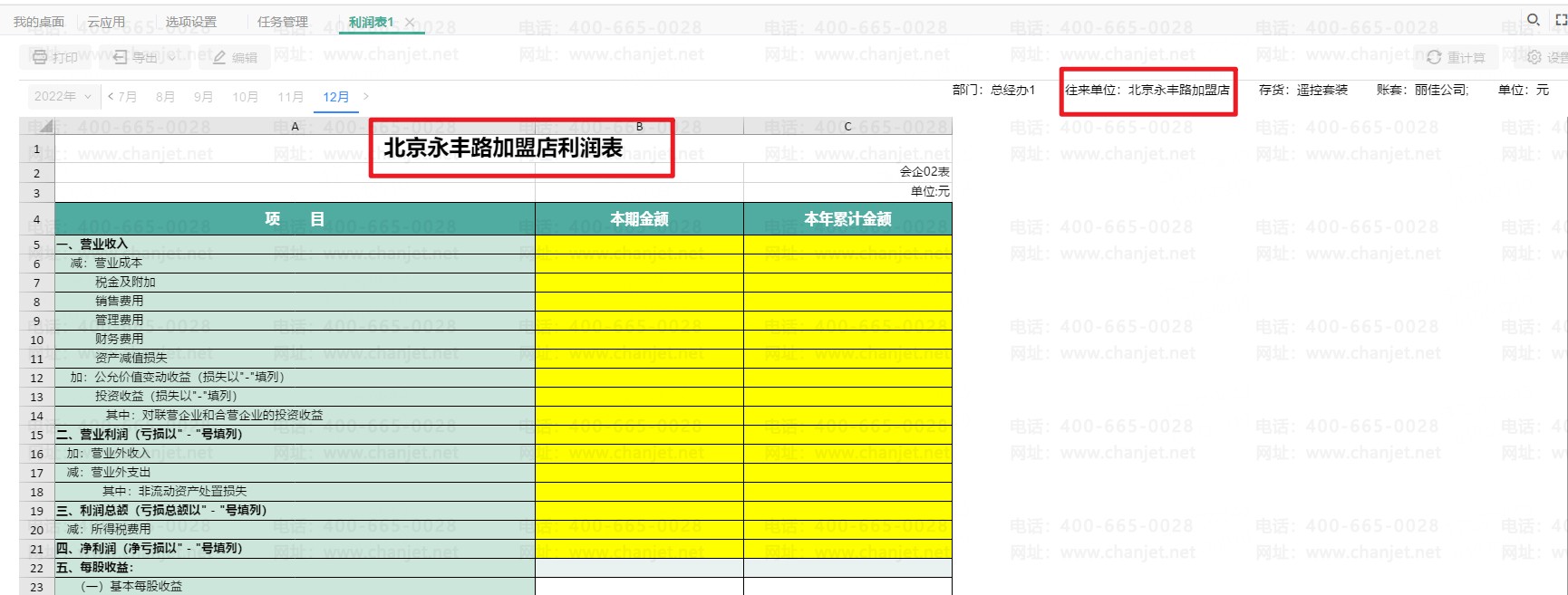Select column C header
Image resolution: width=1568 pixels, height=595 pixels.
pos(847,126)
